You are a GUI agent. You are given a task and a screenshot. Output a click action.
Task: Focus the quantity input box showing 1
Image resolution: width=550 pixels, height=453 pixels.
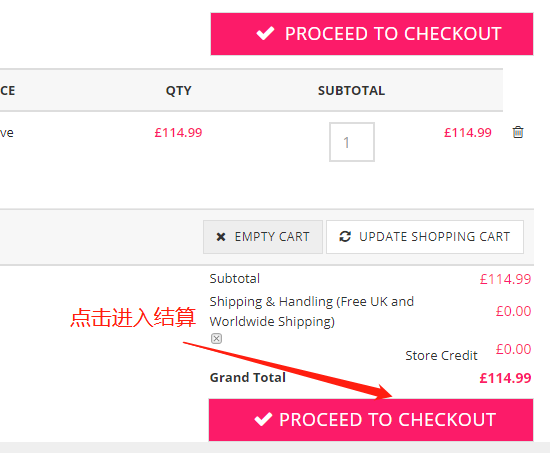click(x=352, y=142)
